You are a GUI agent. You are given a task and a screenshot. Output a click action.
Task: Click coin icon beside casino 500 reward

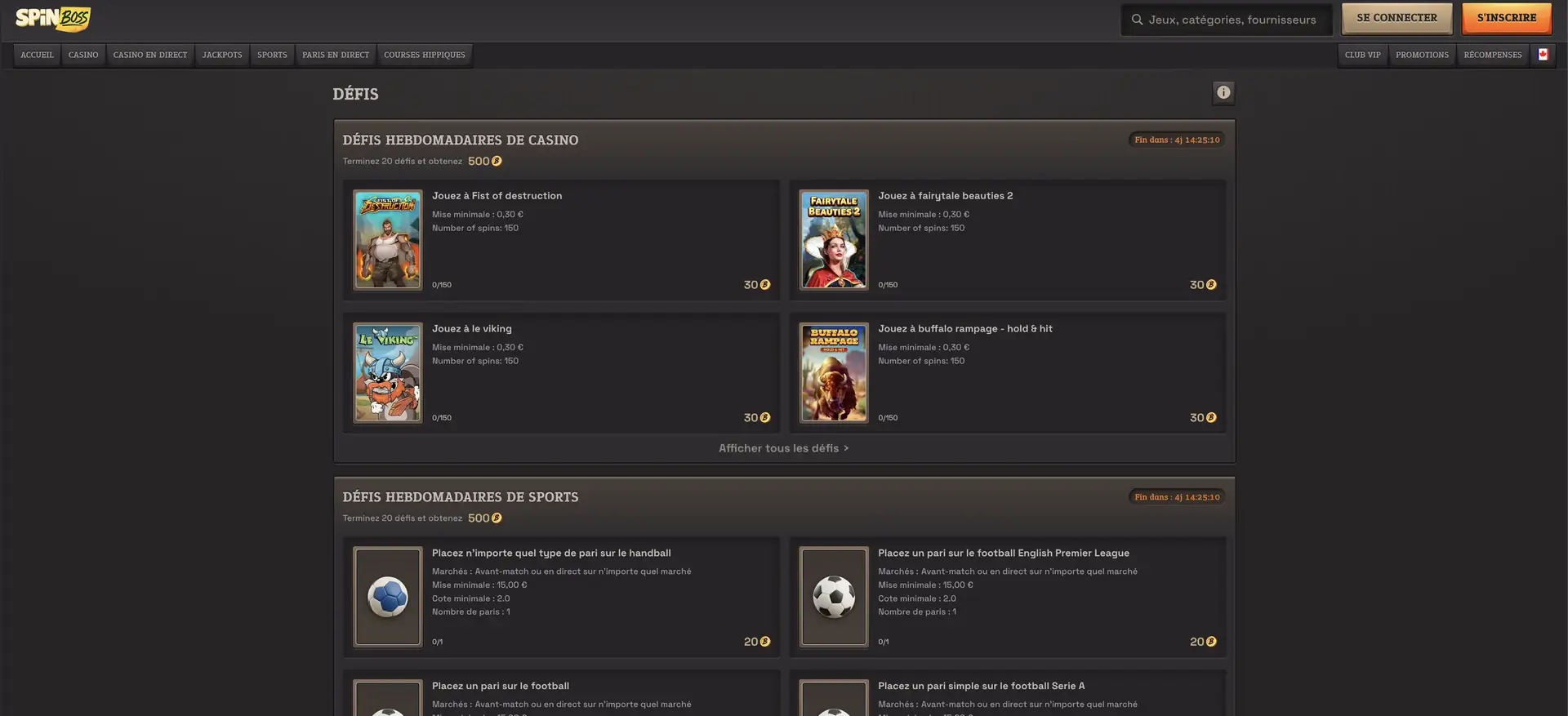pos(497,162)
